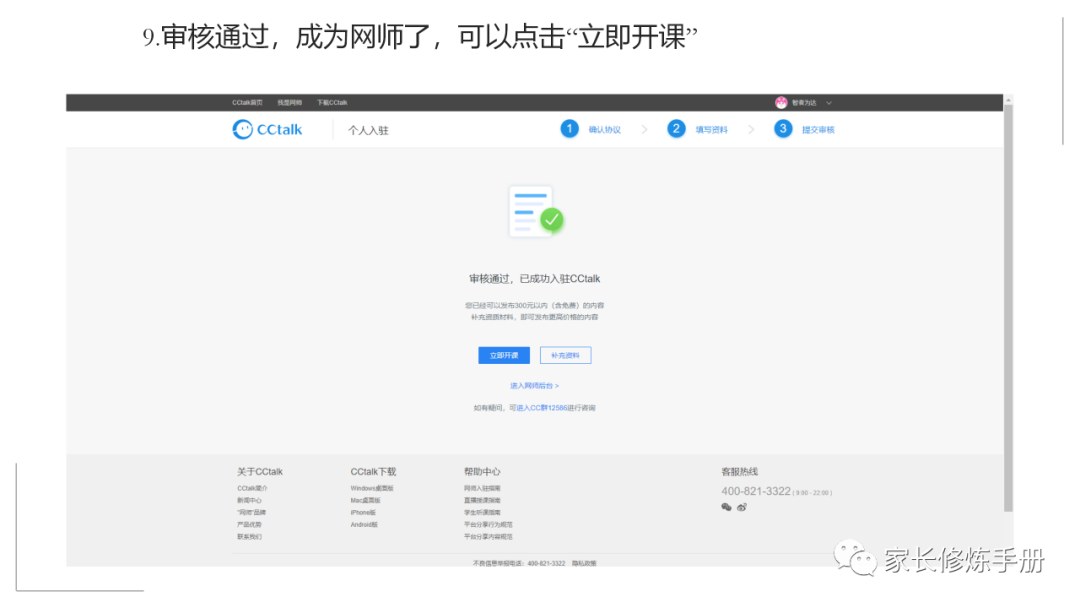This screenshot has height=608, width=1080.
Task: Open the 新闻中心 footer link
Action: (249, 501)
